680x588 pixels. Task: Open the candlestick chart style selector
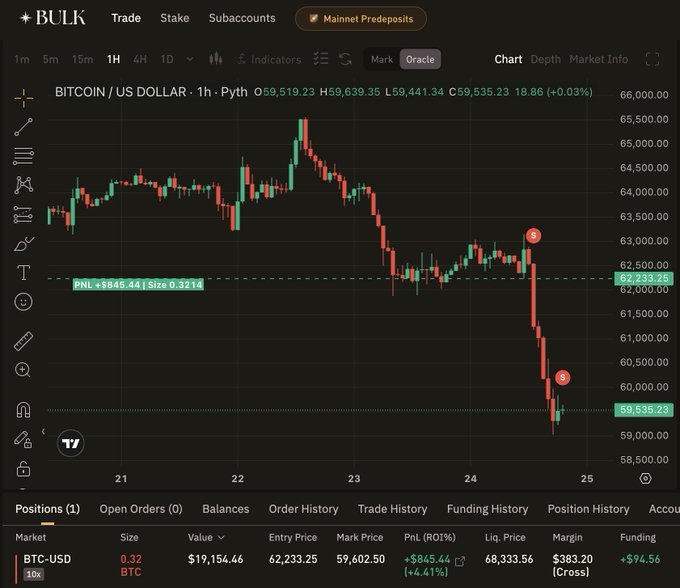click(216, 59)
